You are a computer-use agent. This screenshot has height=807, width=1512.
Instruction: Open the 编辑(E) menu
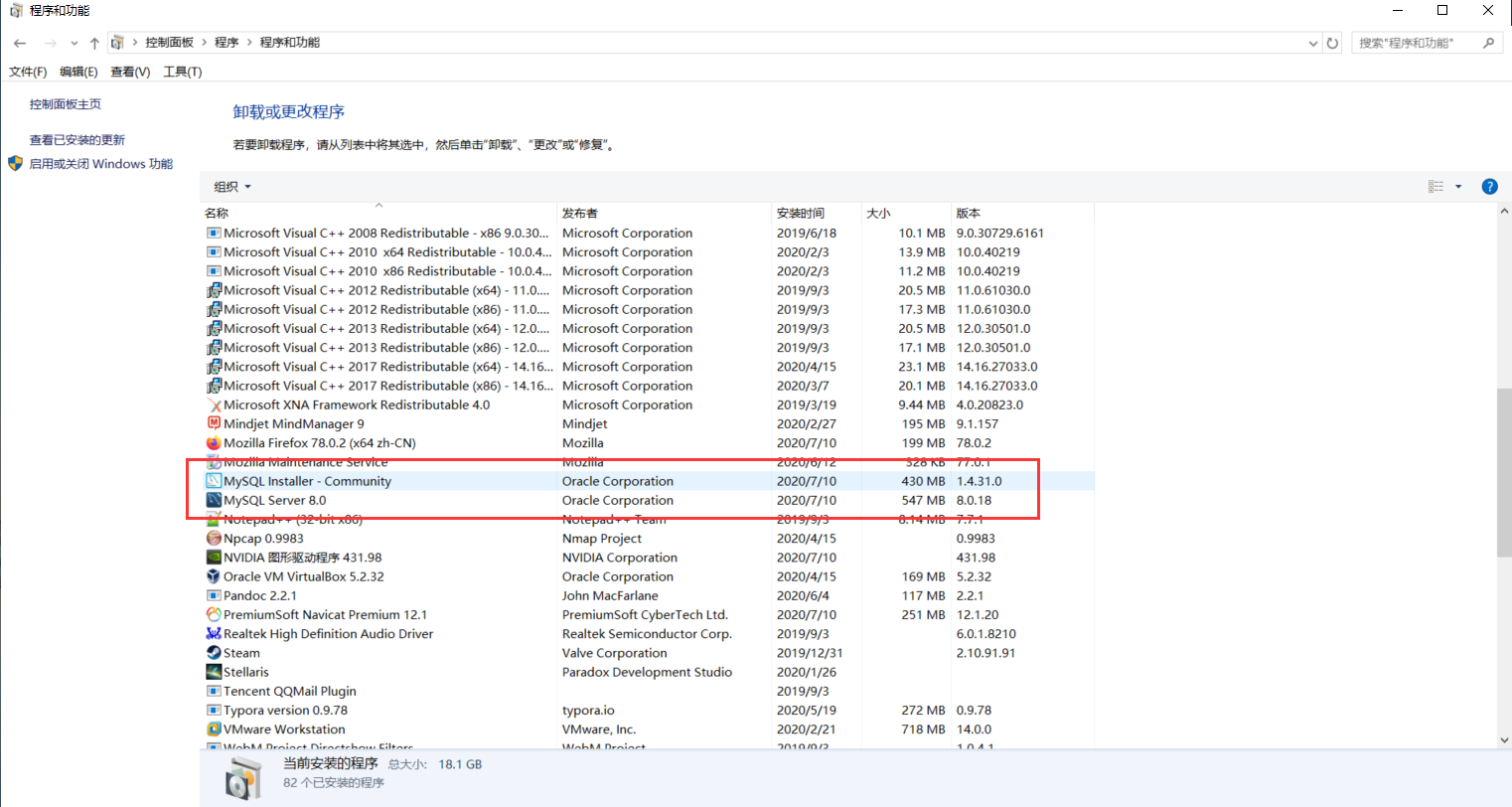78,72
